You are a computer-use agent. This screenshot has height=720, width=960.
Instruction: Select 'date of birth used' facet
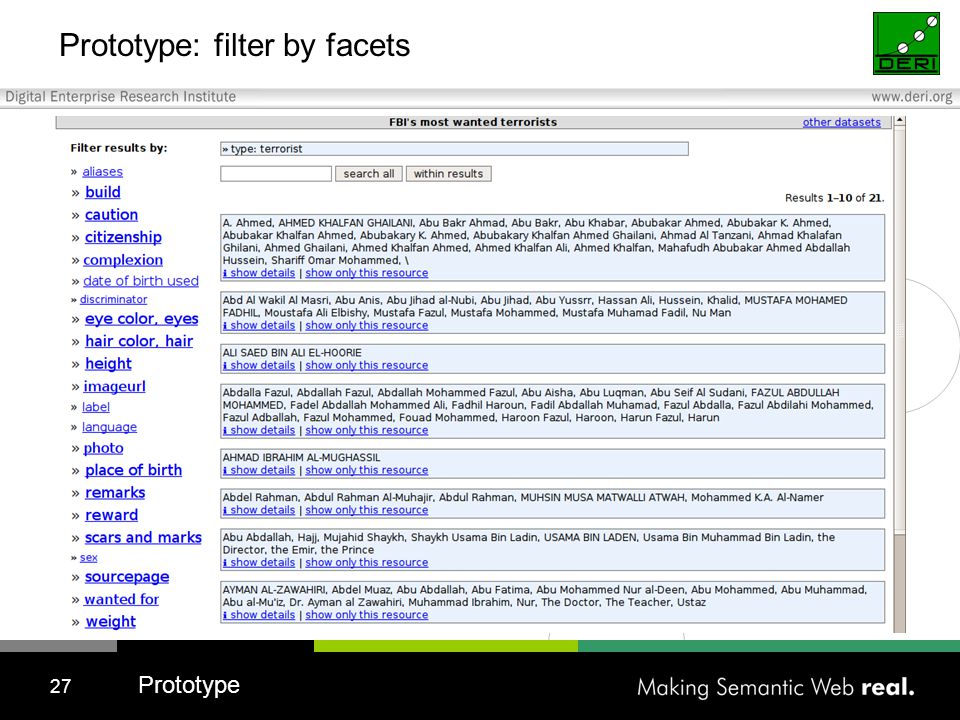pos(141,281)
